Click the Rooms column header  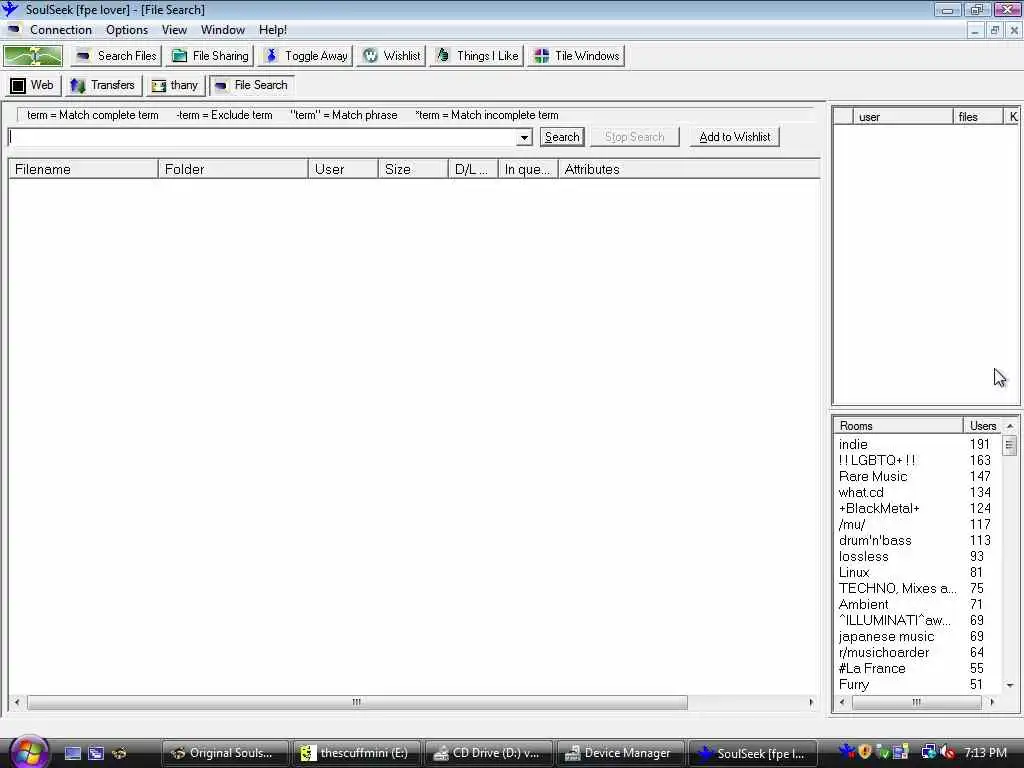coord(898,426)
